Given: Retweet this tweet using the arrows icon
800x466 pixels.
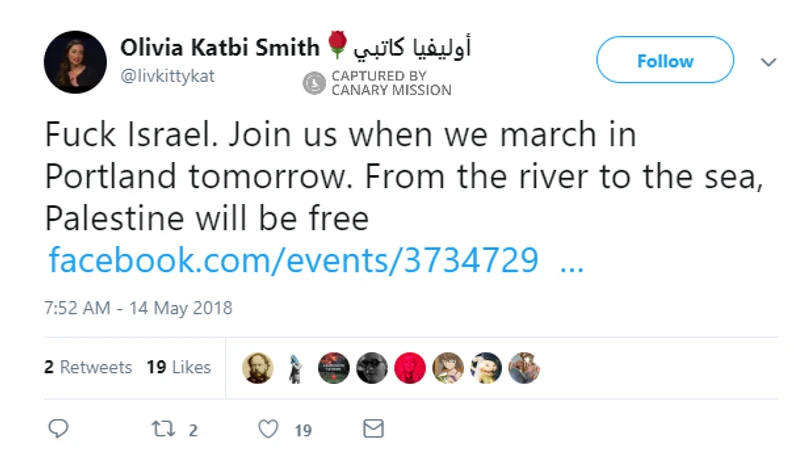Looking at the screenshot, I should [x=162, y=429].
